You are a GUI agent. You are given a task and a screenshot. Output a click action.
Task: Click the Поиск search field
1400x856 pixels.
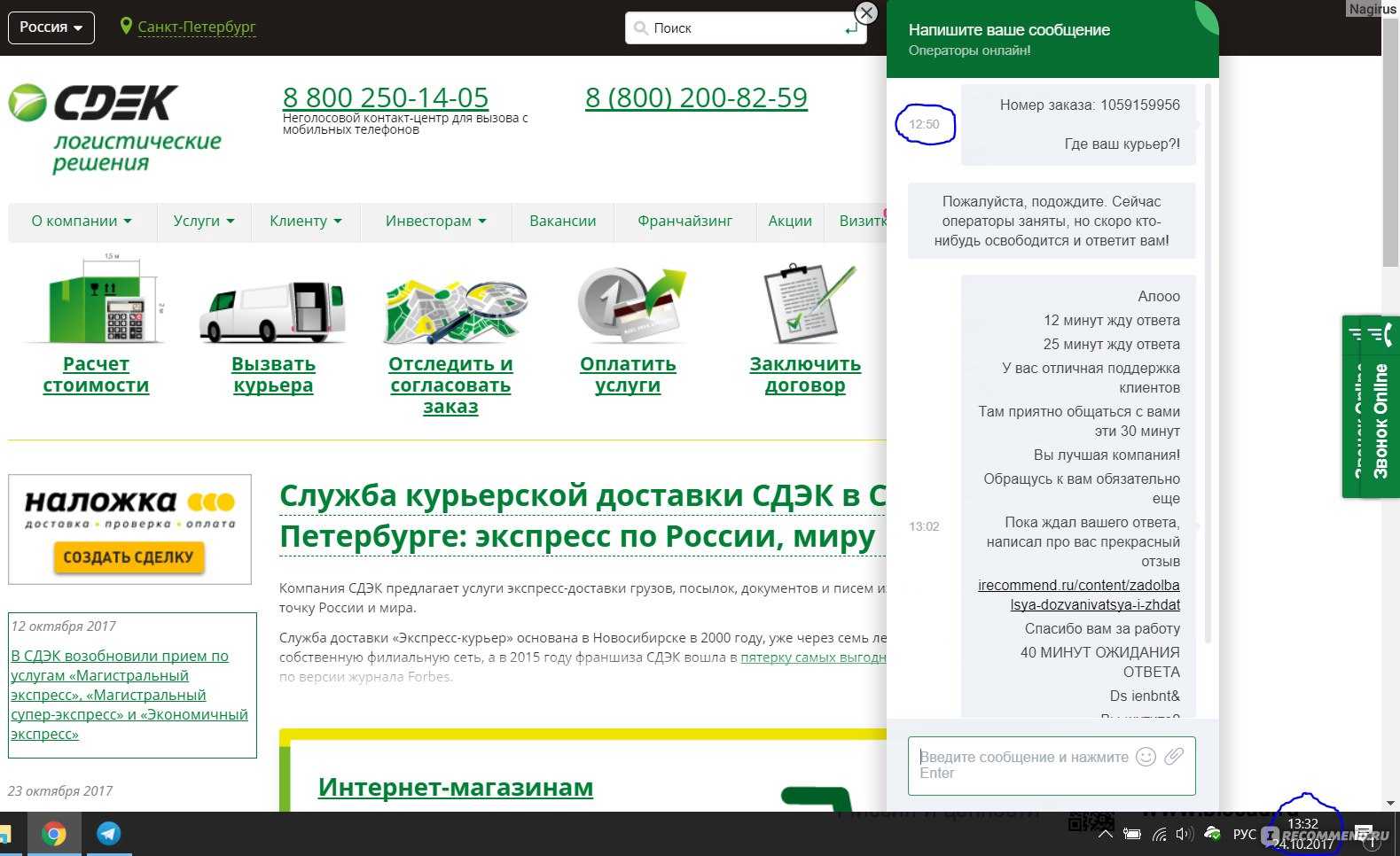[x=747, y=28]
